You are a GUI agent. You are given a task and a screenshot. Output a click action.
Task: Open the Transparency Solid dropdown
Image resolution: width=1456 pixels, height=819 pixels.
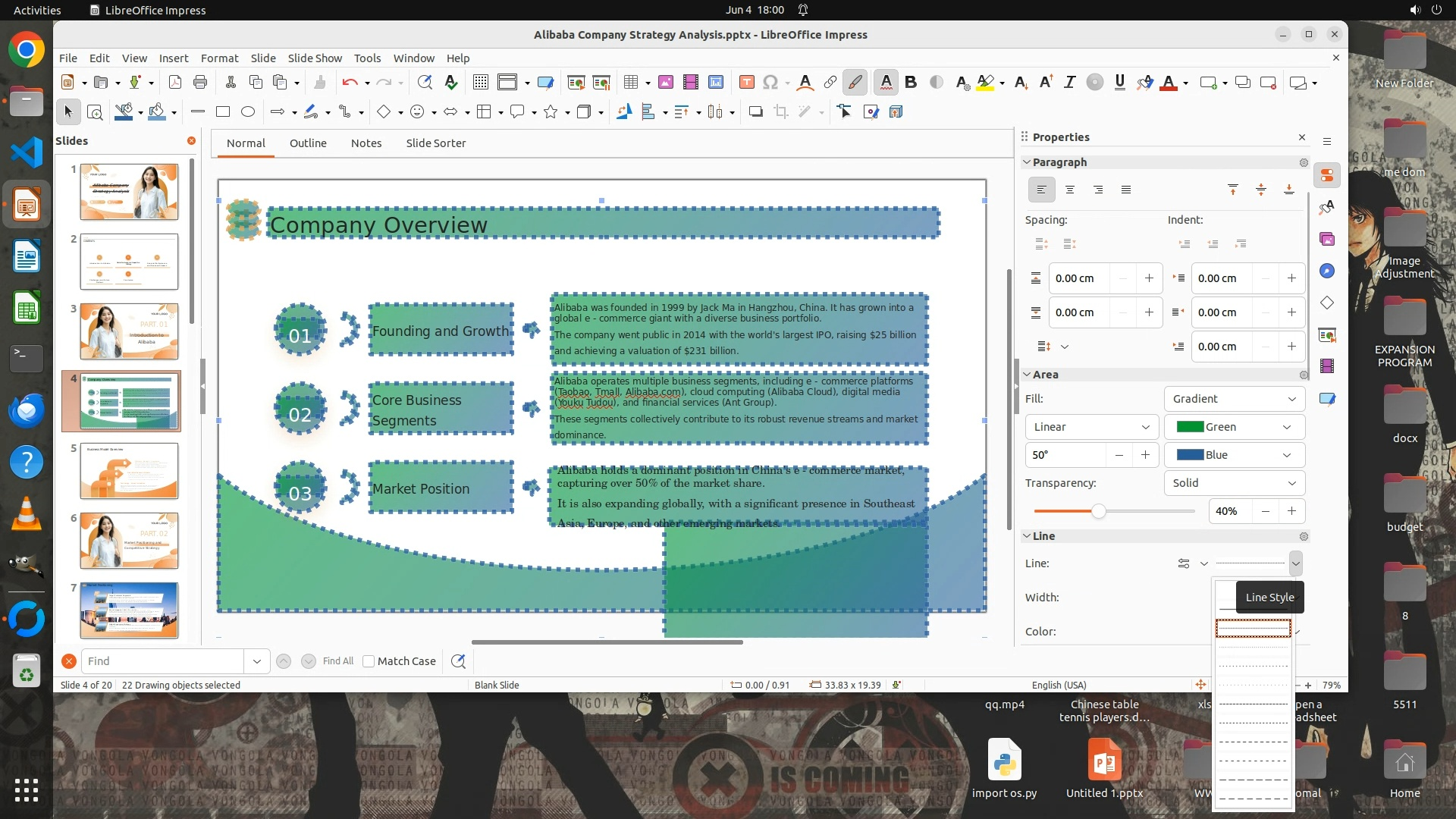click(1234, 483)
